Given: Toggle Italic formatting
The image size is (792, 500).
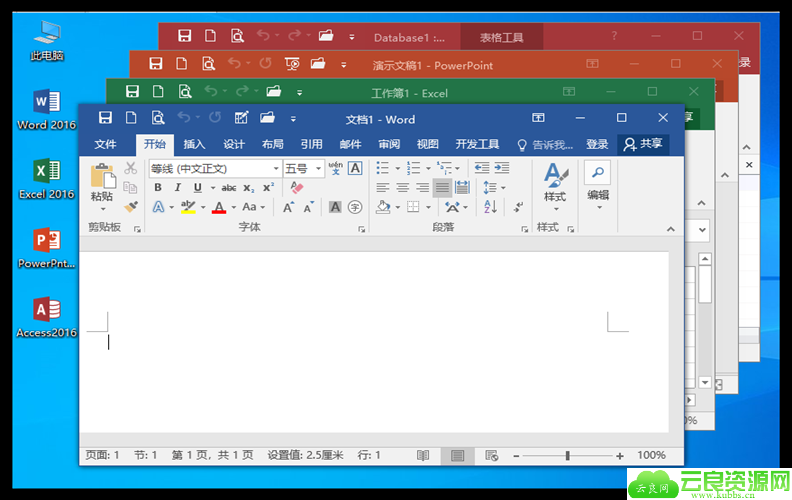Looking at the screenshot, I should 177,187.
